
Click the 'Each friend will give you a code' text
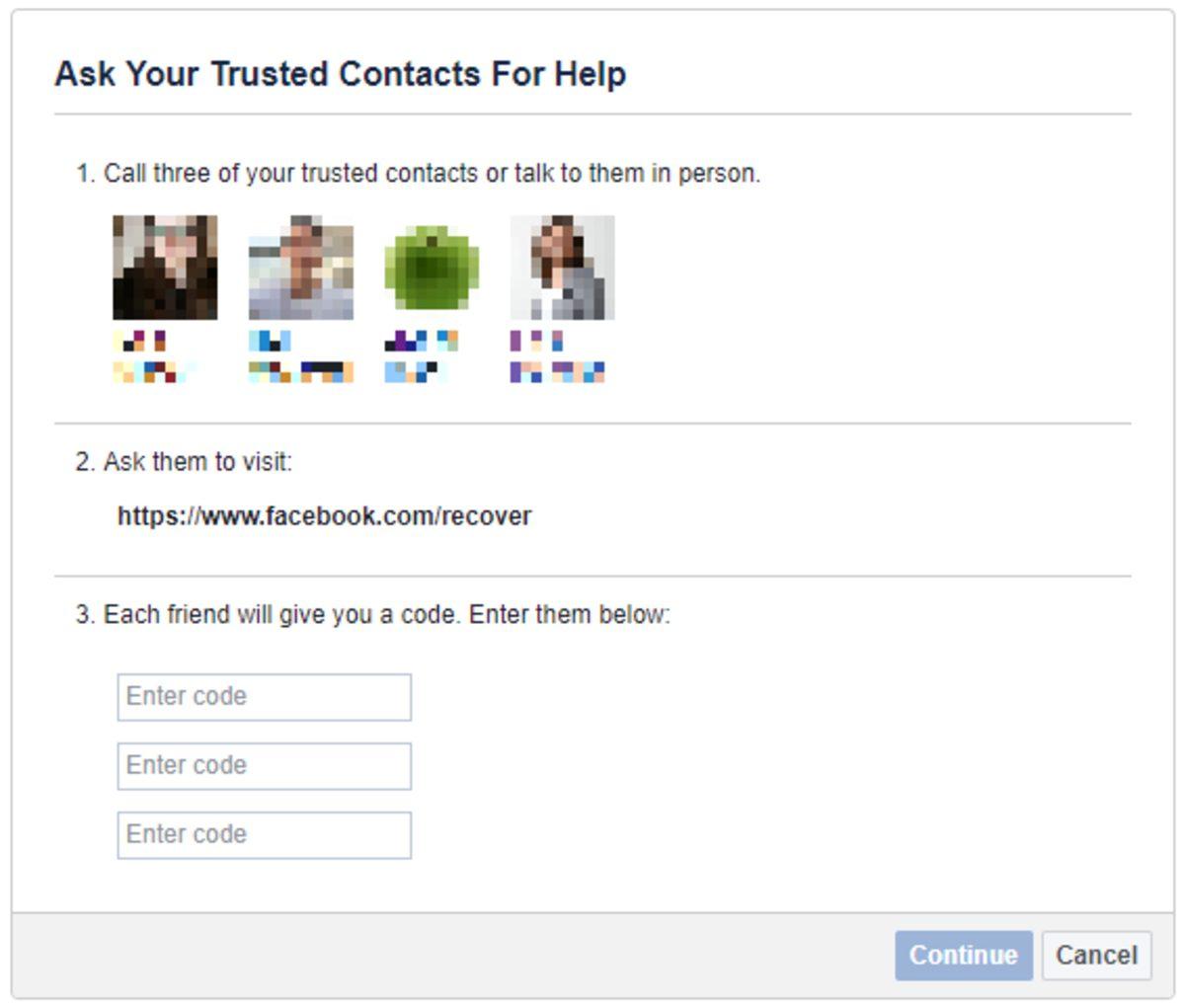373,615
